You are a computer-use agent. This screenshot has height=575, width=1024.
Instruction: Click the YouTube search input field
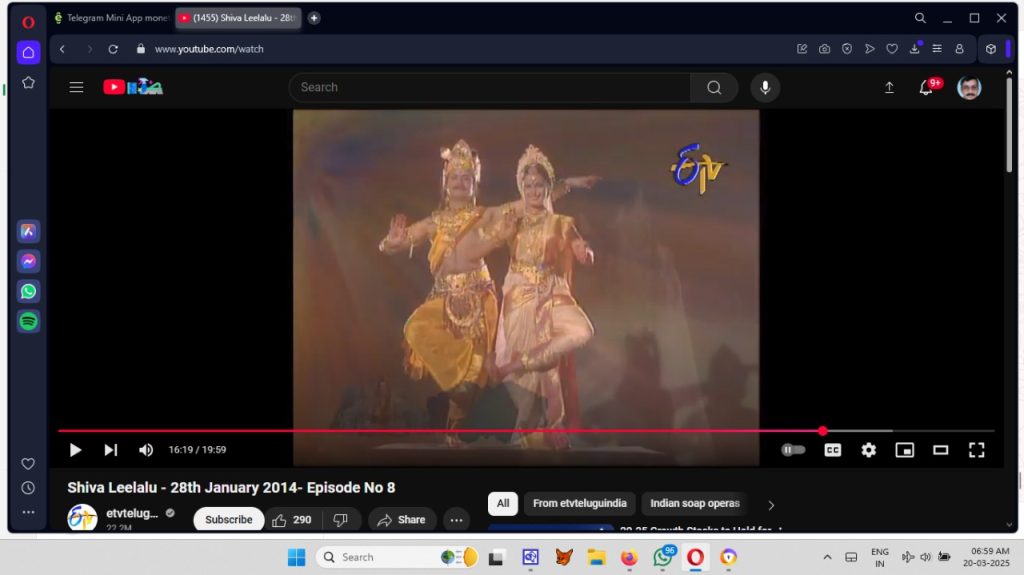point(490,87)
